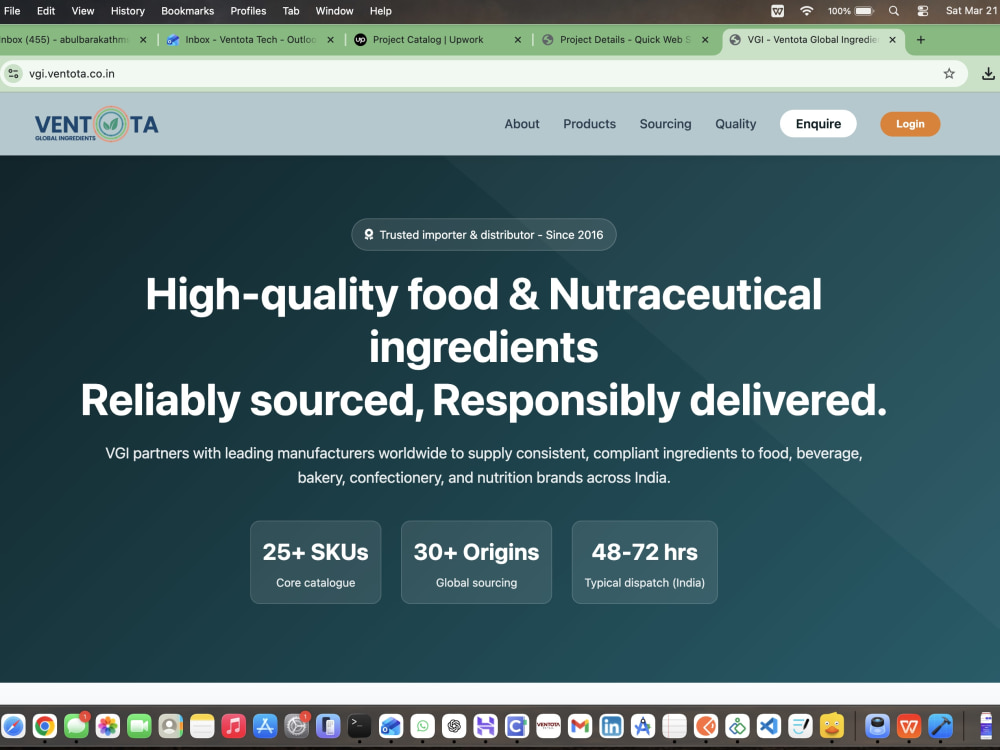Click the date Sat Mar 21 in the menu bar

971,11
